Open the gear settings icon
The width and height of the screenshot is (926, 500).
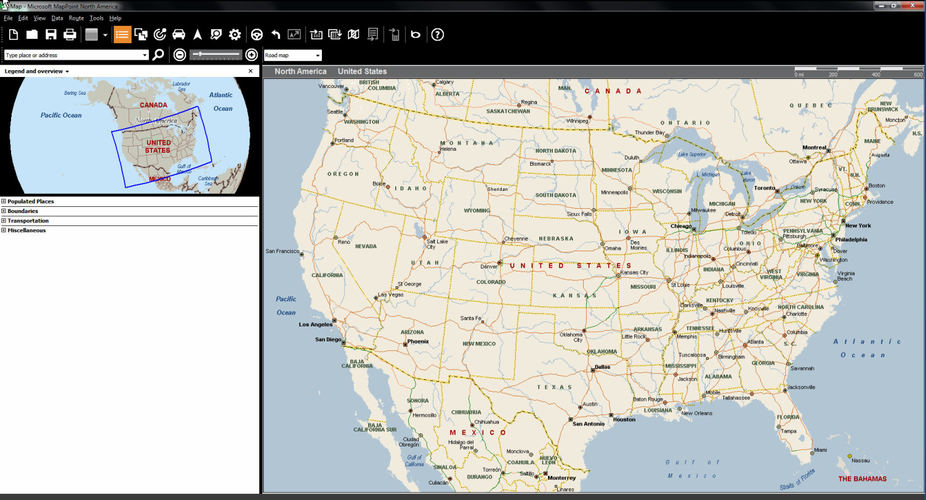235,35
